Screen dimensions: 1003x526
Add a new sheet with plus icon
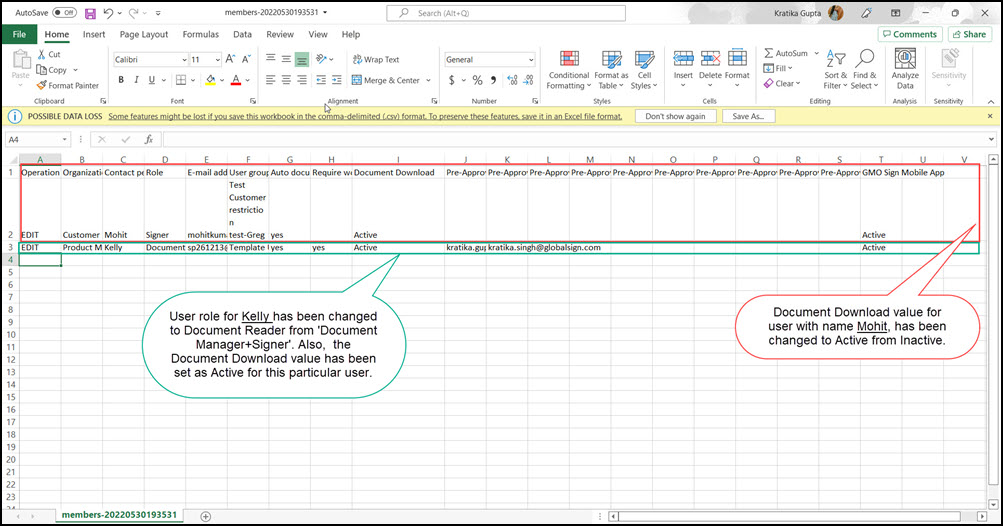205,516
